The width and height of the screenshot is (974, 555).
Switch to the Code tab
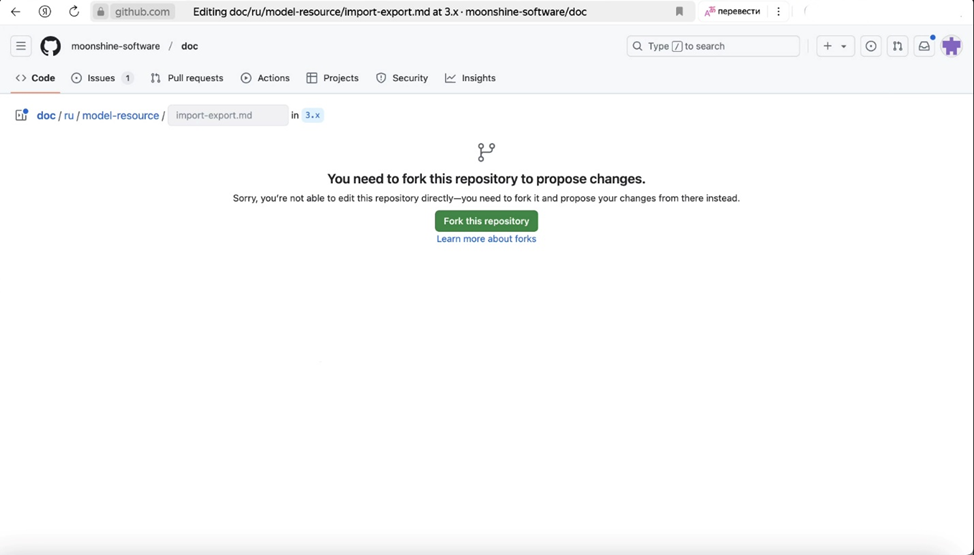[x=35, y=78]
